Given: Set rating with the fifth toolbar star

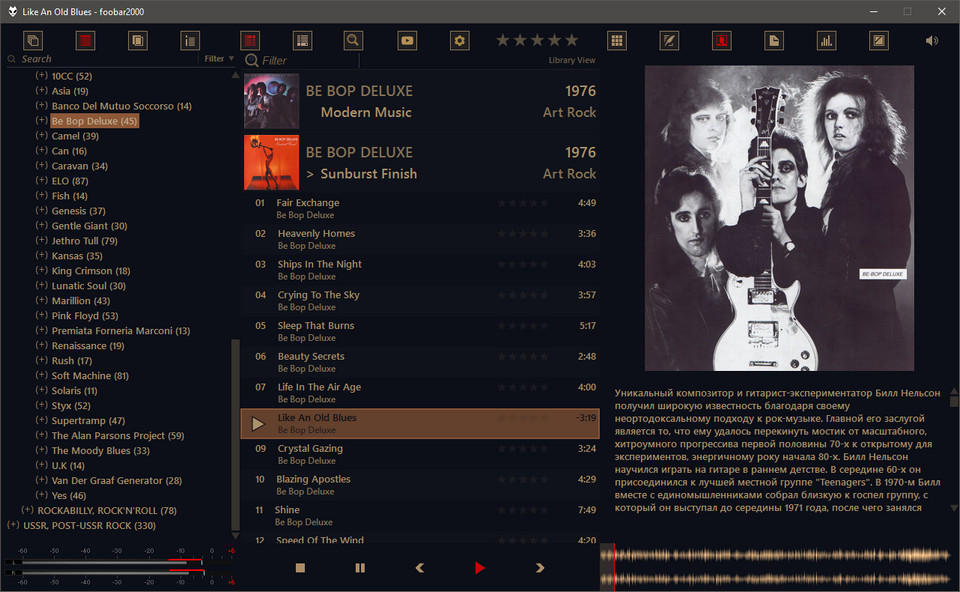Looking at the screenshot, I should click(x=572, y=40).
